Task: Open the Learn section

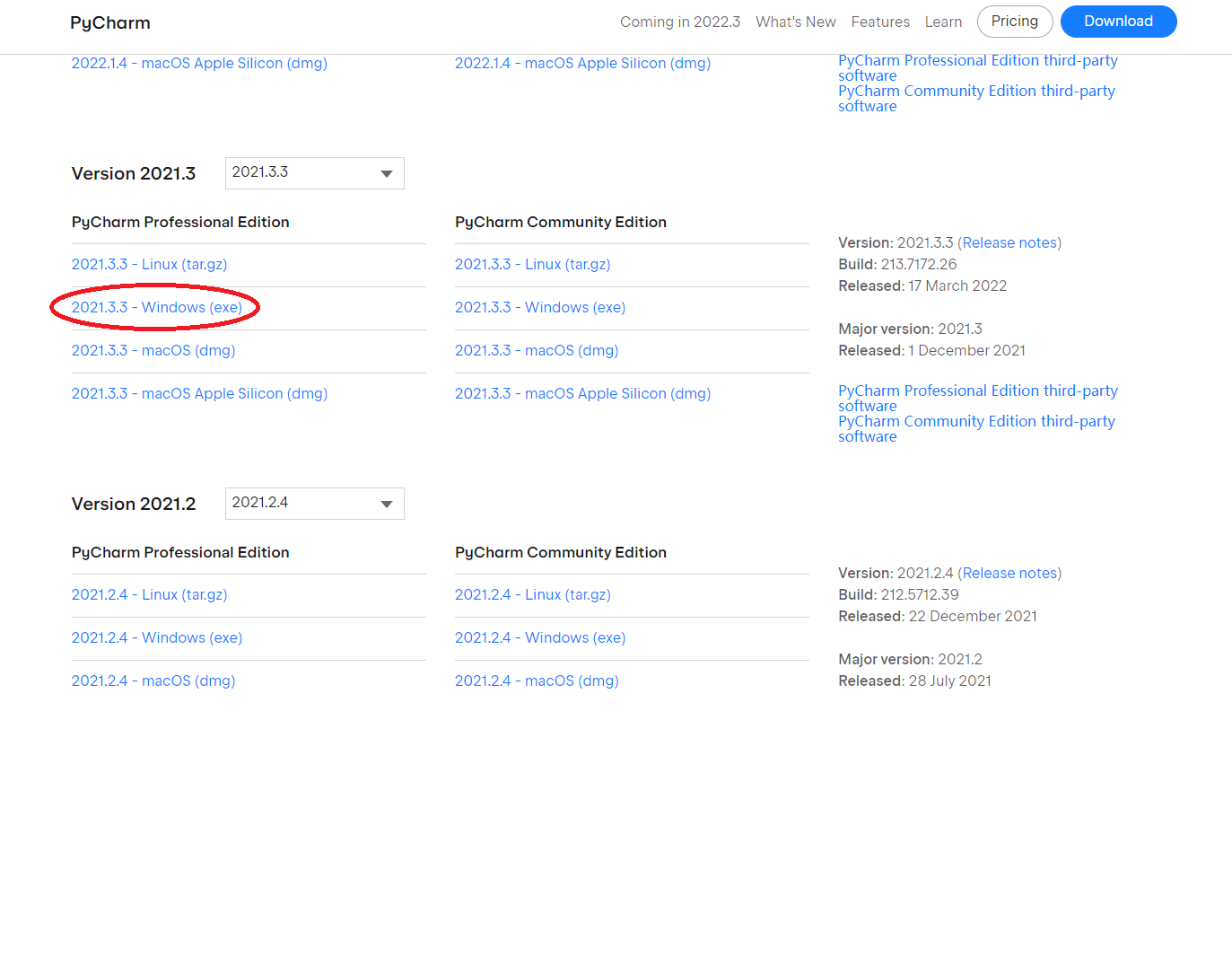Action: pyautogui.click(x=943, y=22)
